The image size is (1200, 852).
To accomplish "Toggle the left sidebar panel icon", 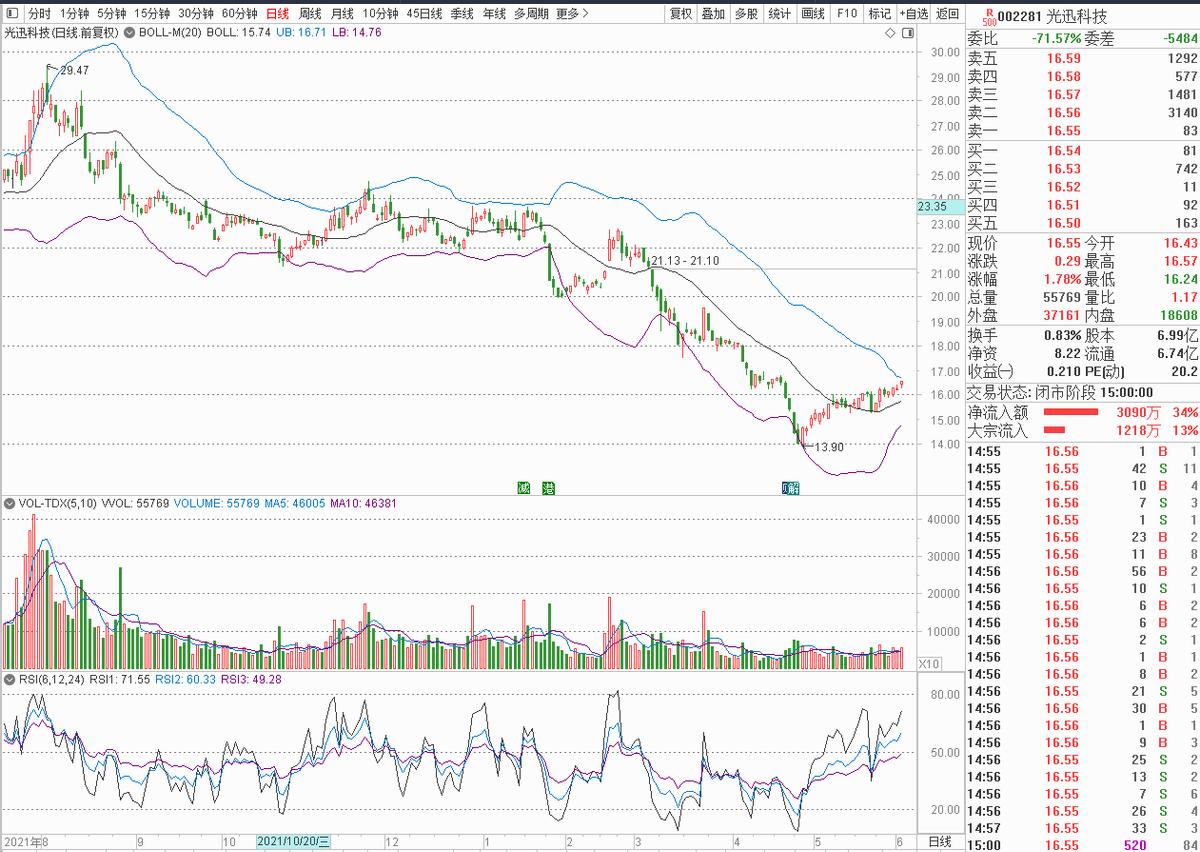I will click(10, 14).
